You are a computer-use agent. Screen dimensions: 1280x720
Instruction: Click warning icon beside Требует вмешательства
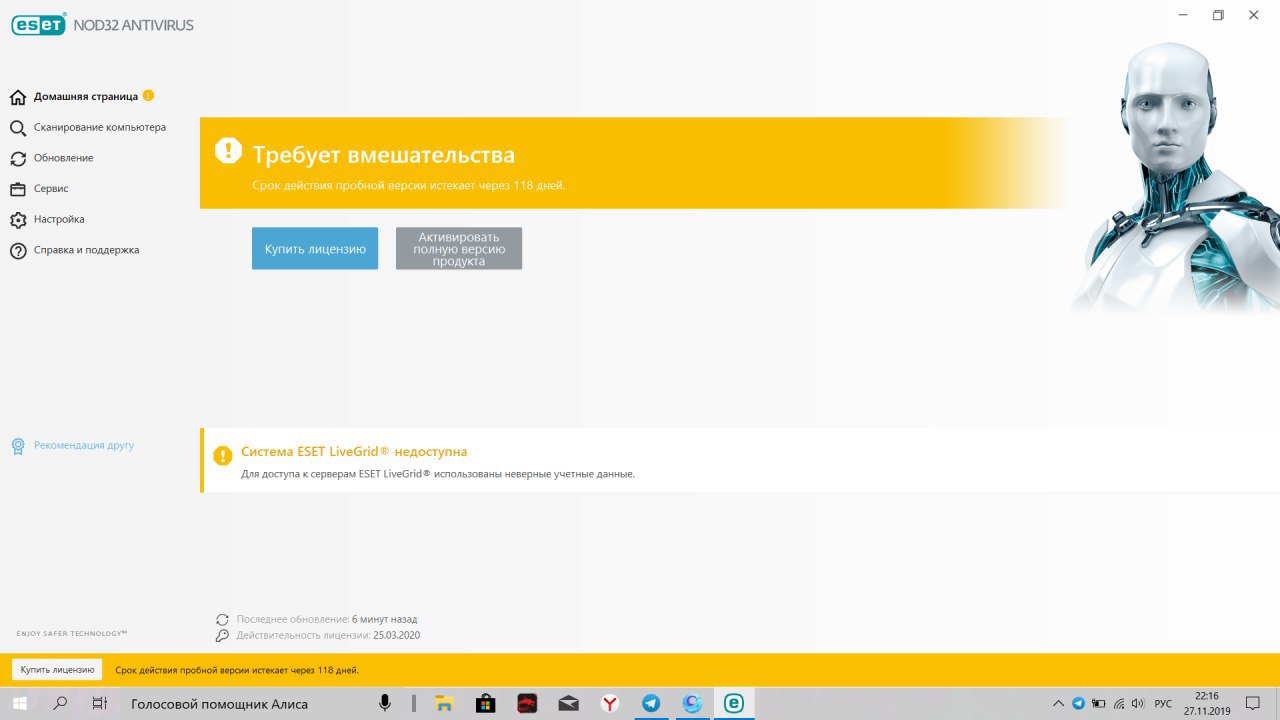tap(228, 151)
